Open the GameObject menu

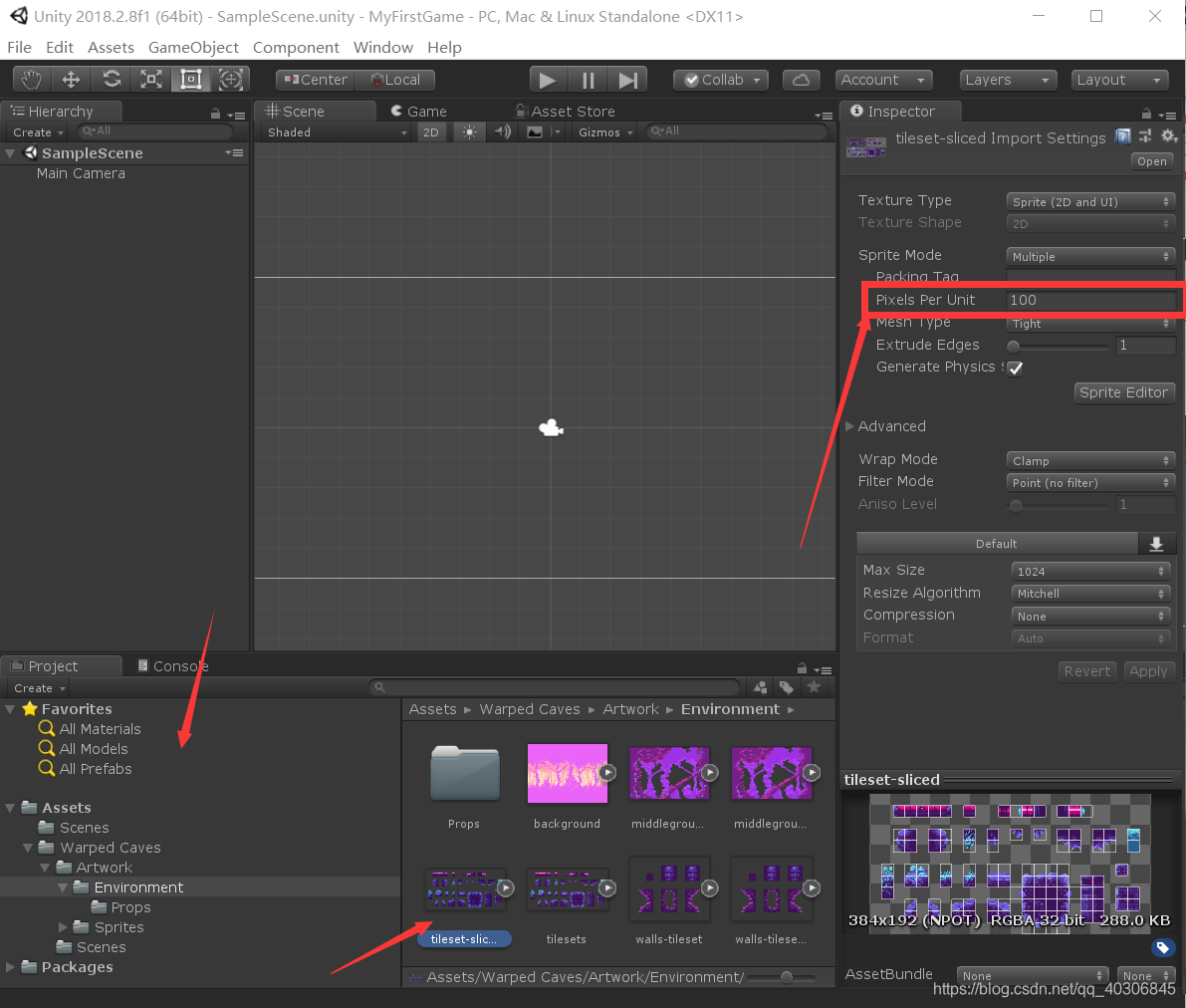[x=193, y=47]
